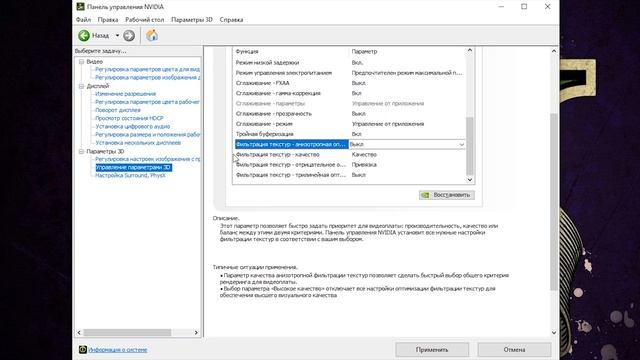Select Фильтрация текстур - трилинейная row

click(350, 175)
